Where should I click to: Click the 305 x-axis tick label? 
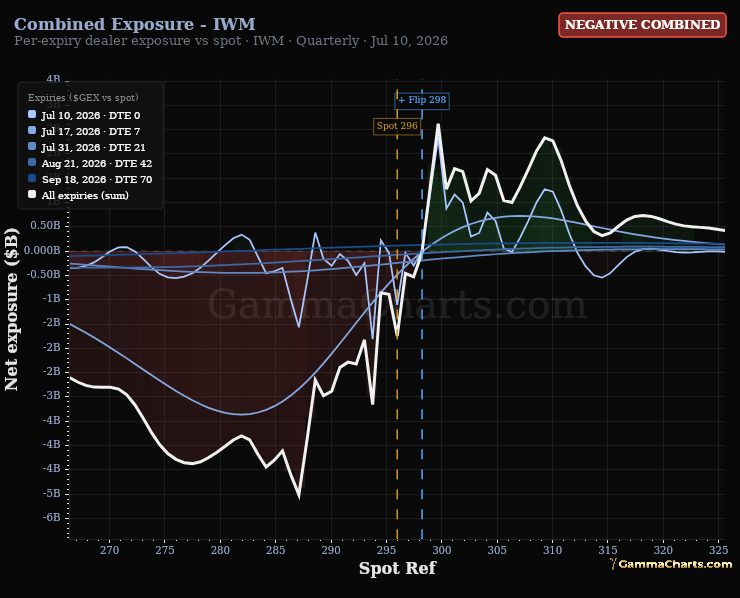(497, 550)
